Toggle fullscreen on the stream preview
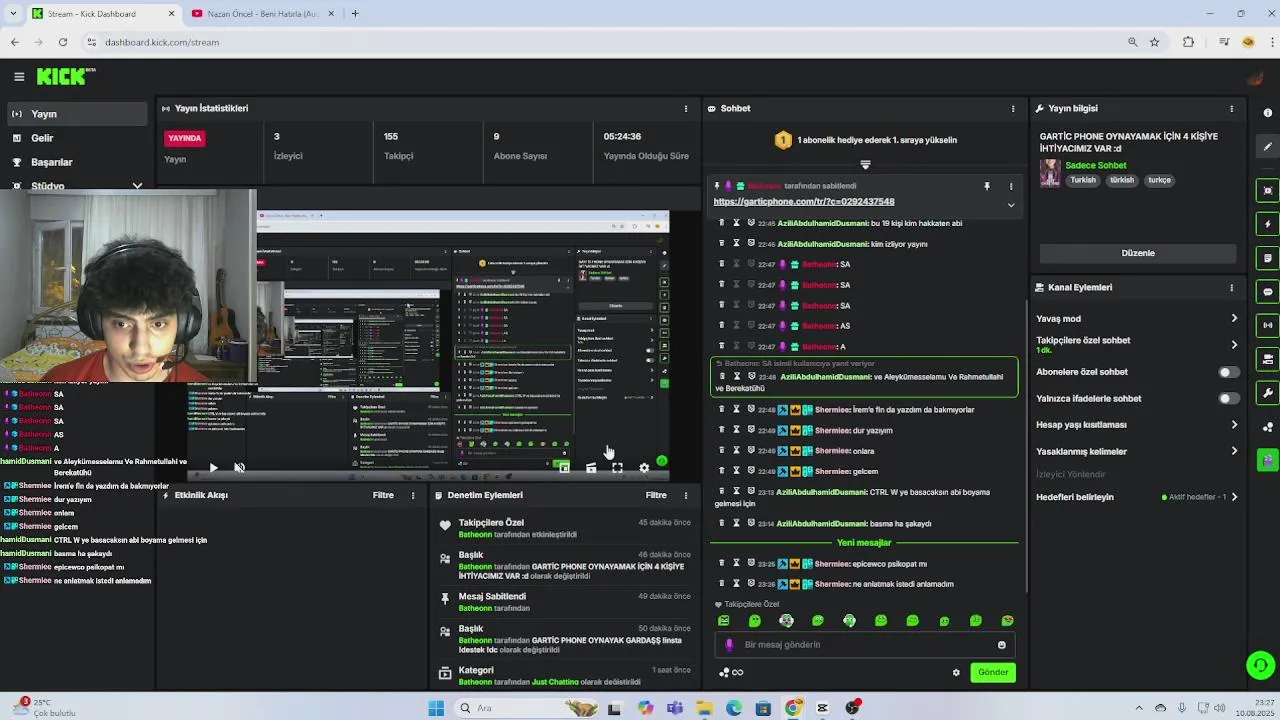 coord(617,467)
